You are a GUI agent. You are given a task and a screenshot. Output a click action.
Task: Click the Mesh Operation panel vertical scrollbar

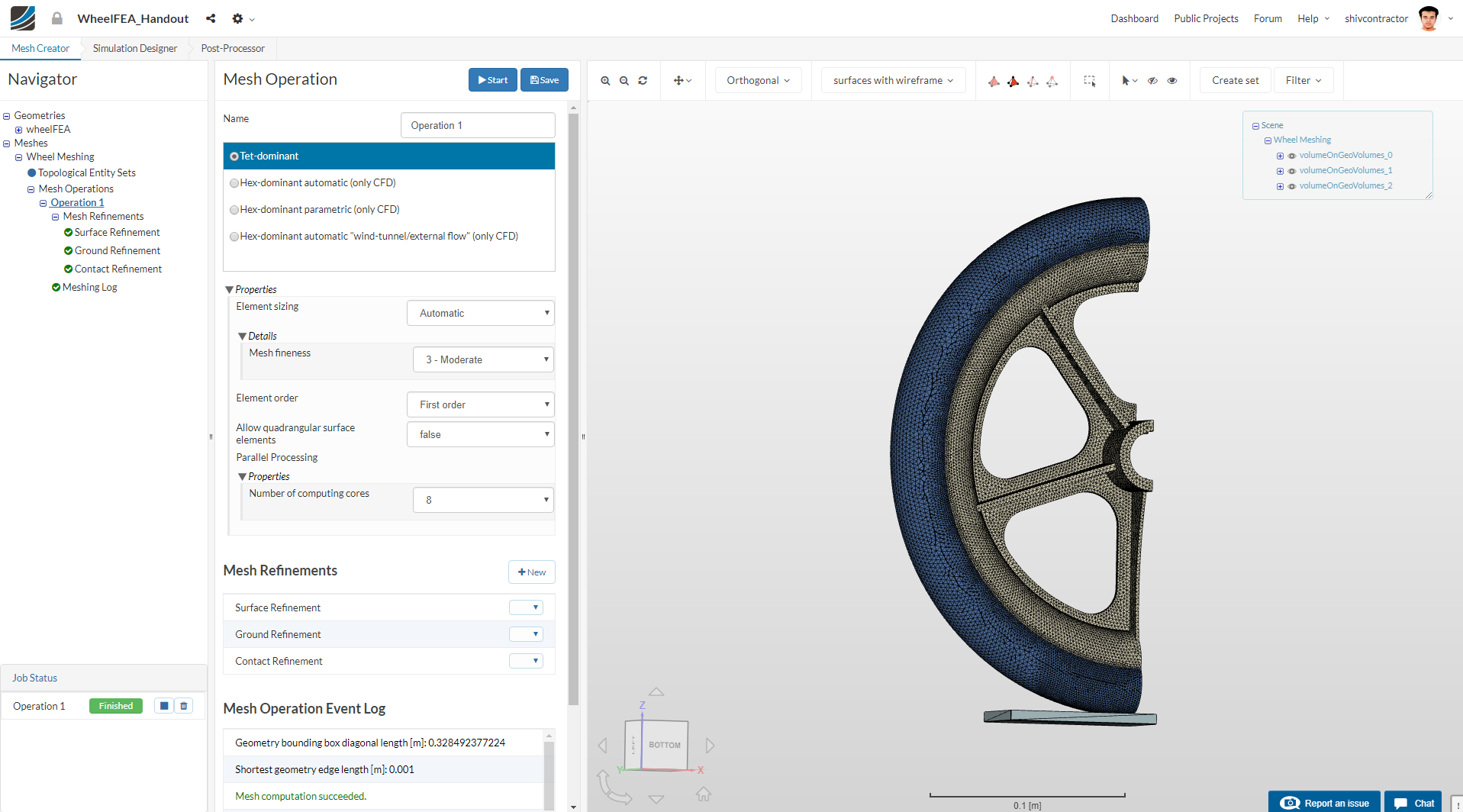[x=573, y=408]
